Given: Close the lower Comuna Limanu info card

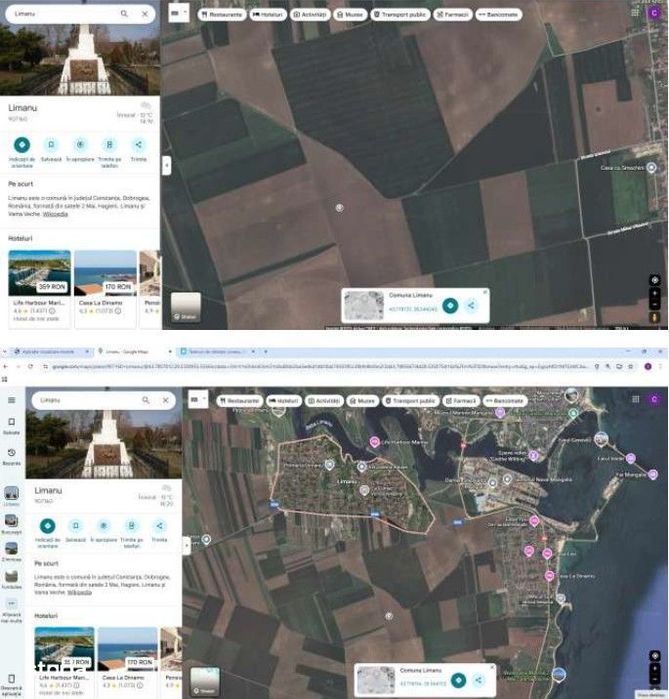Looking at the screenshot, I should [x=492, y=667].
